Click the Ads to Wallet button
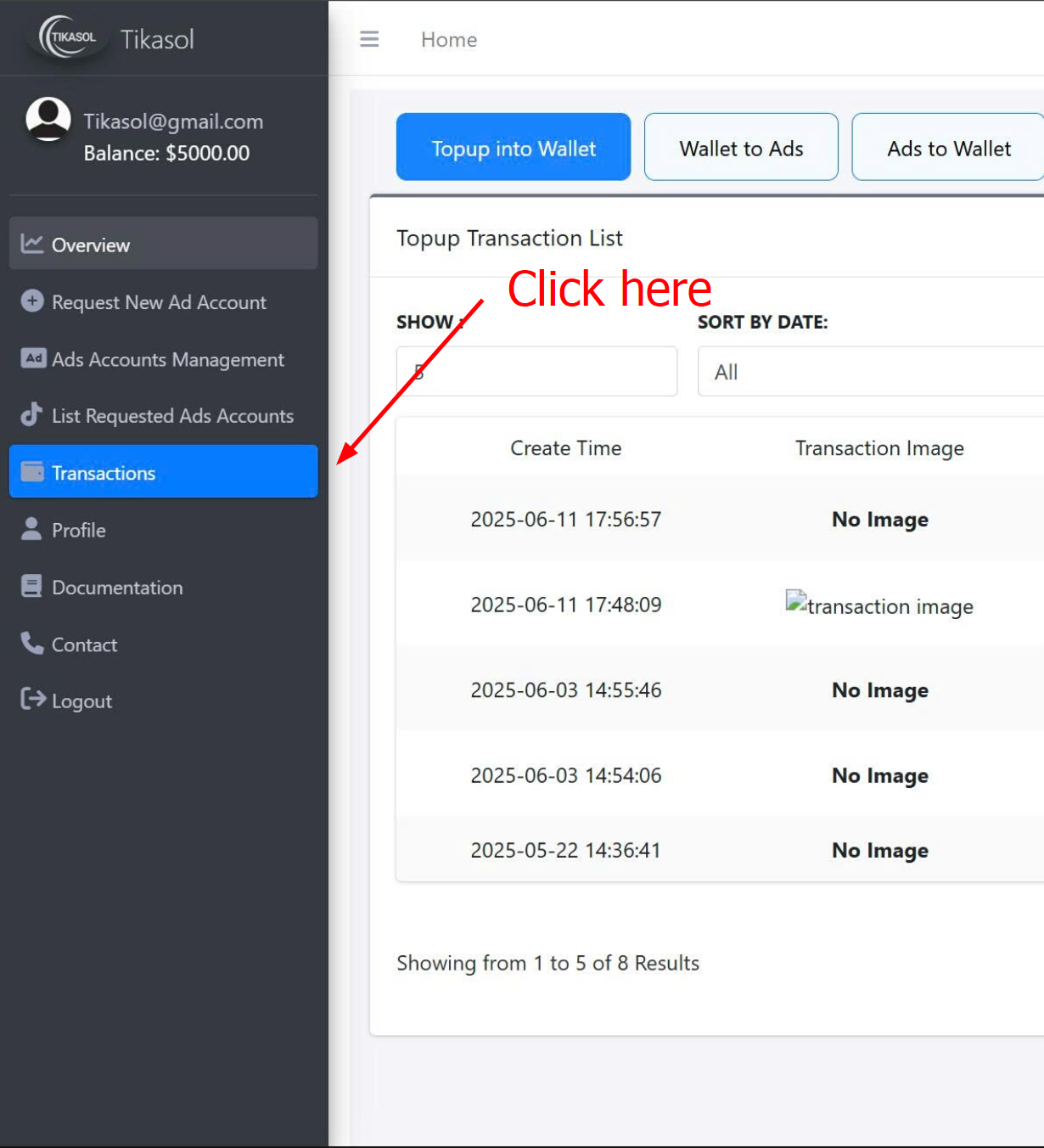 point(948,147)
